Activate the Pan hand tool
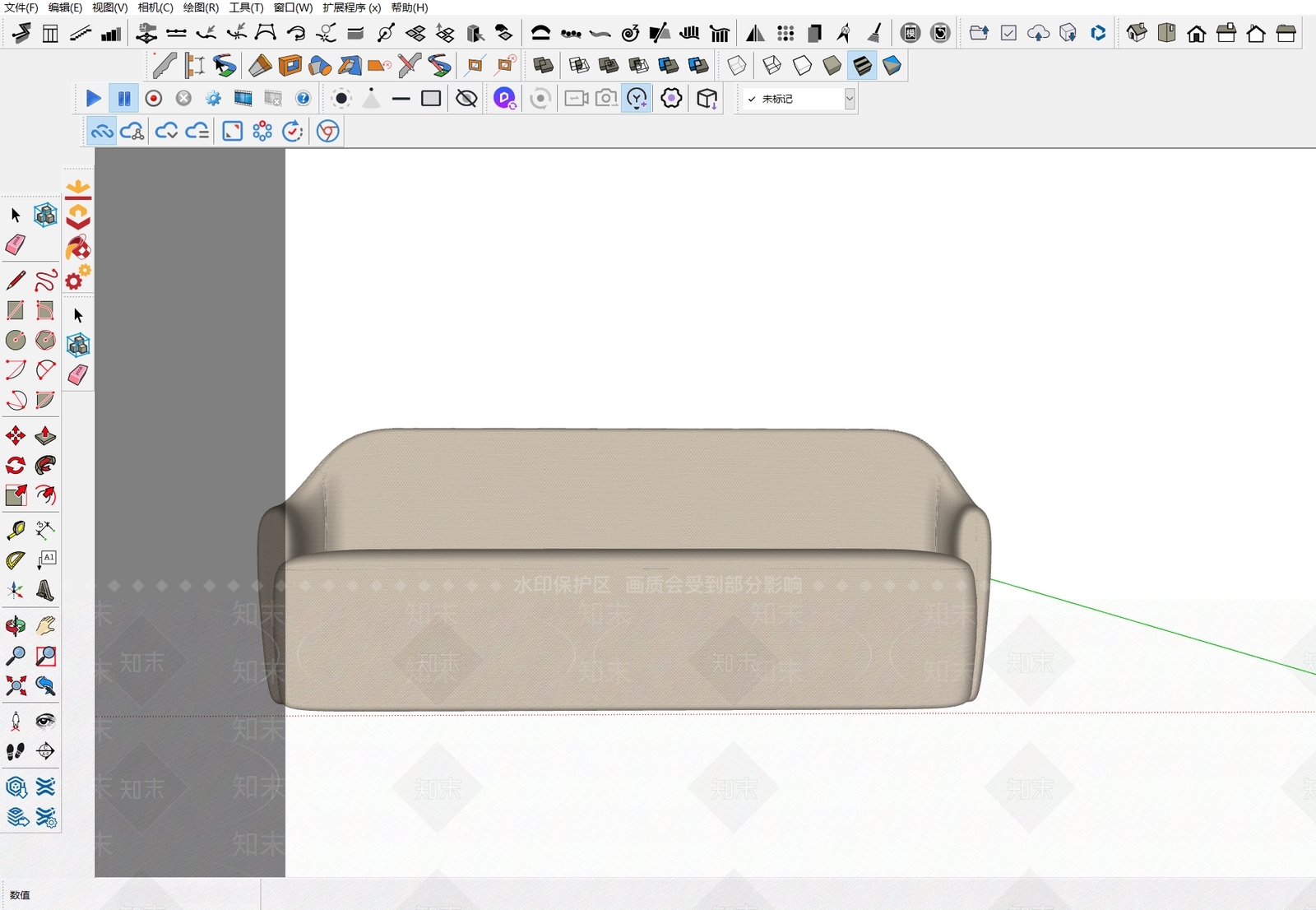The height and width of the screenshot is (910, 1316). pyautogui.click(x=45, y=626)
